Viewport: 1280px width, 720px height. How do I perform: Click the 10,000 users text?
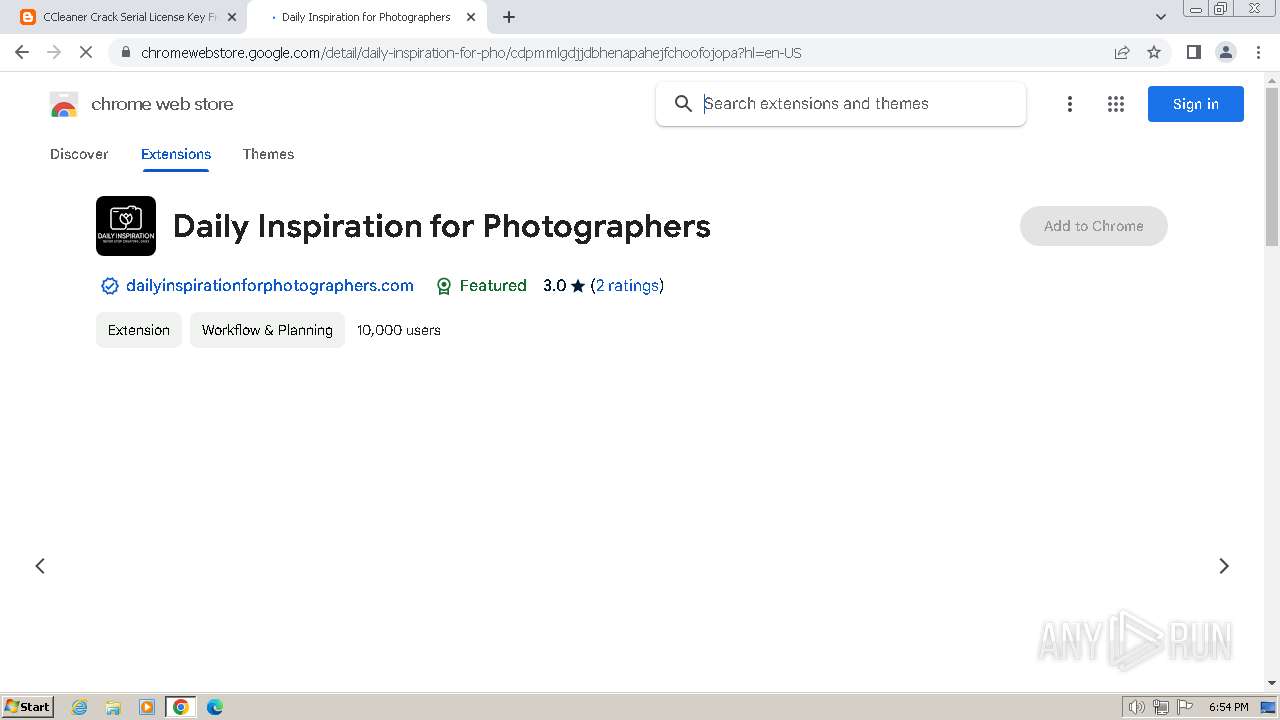pos(399,330)
